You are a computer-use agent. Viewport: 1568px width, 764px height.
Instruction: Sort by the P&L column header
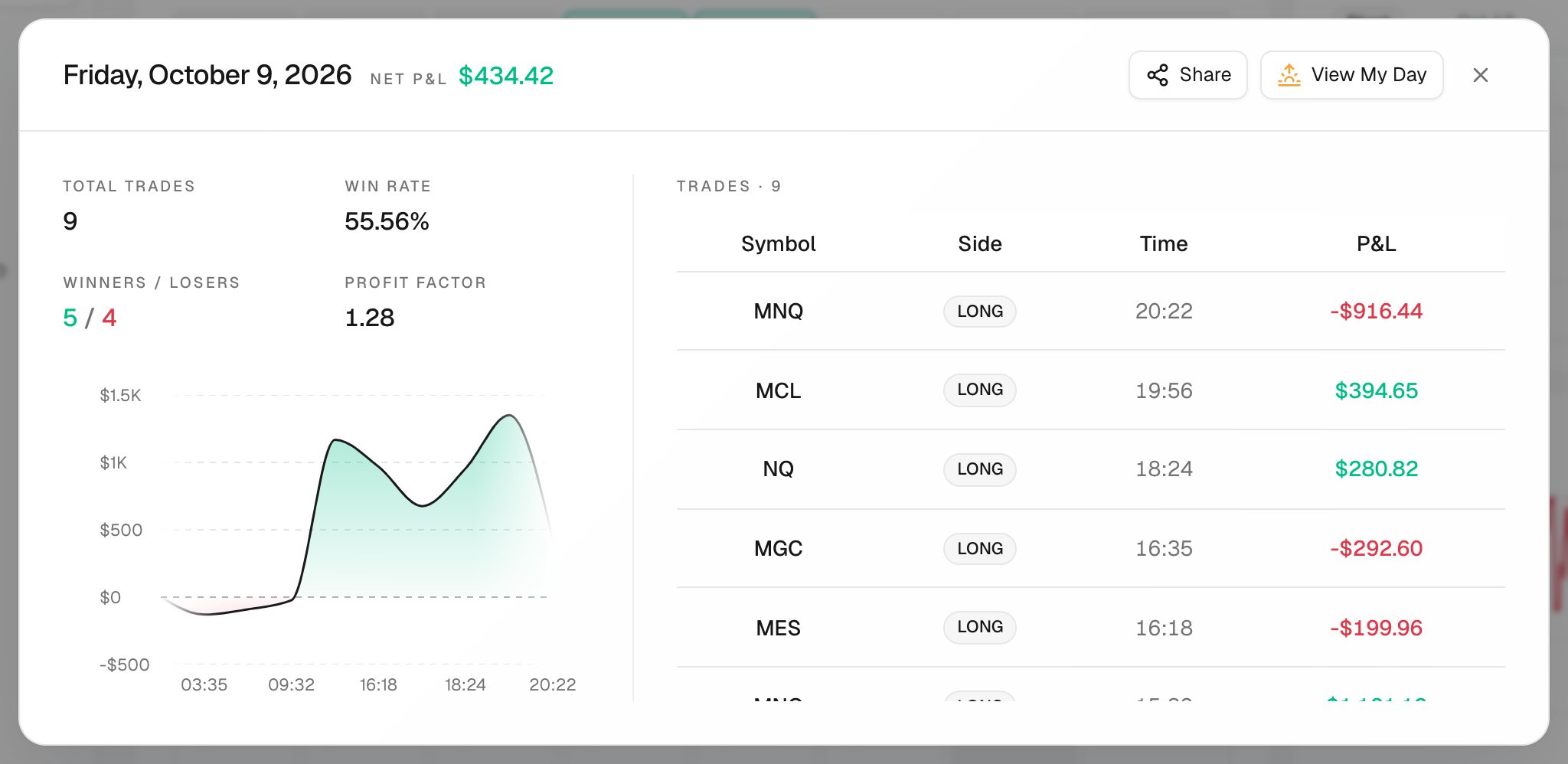click(x=1376, y=243)
